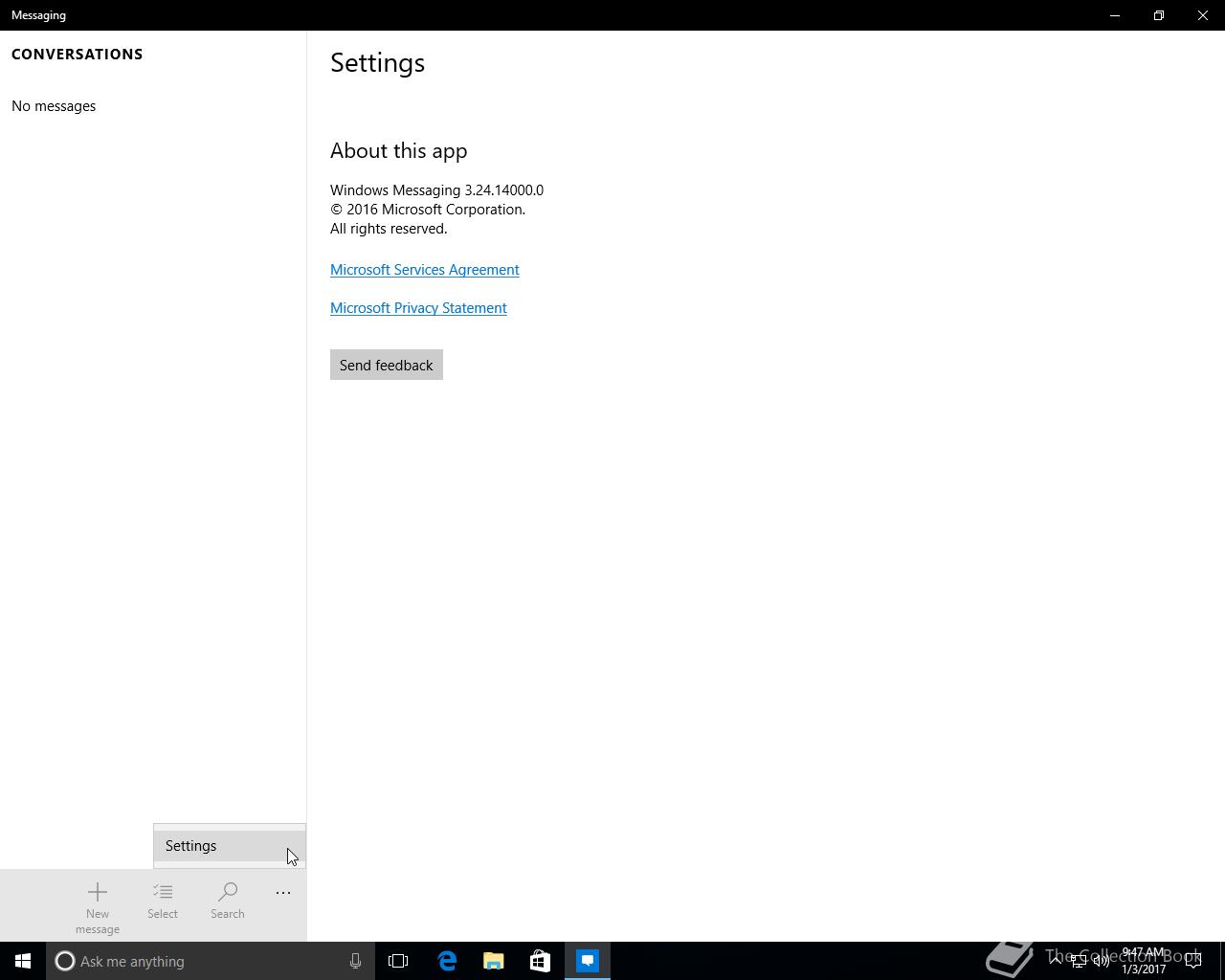Viewport: 1225px width, 980px height.
Task: Start a New message
Action: point(98,907)
